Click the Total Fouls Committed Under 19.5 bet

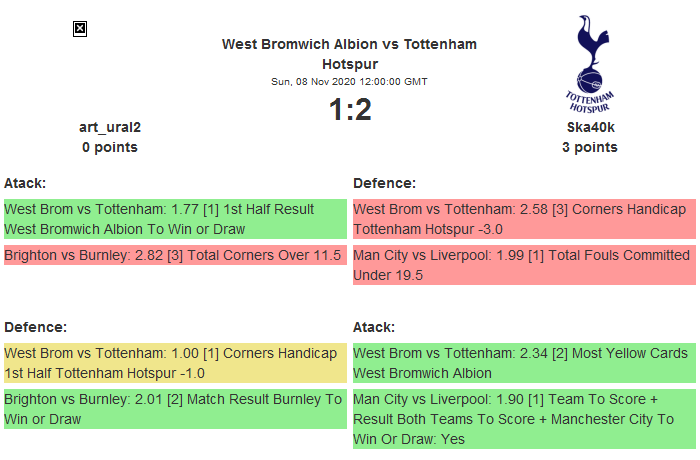click(x=524, y=264)
